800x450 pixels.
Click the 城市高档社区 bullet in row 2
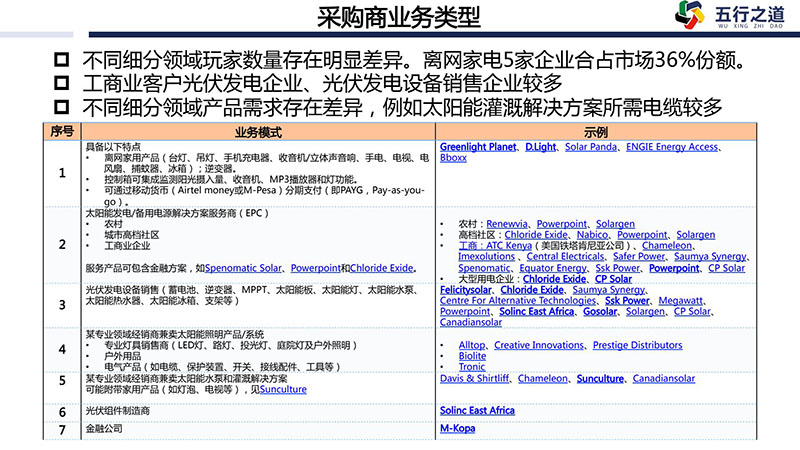coord(132,235)
